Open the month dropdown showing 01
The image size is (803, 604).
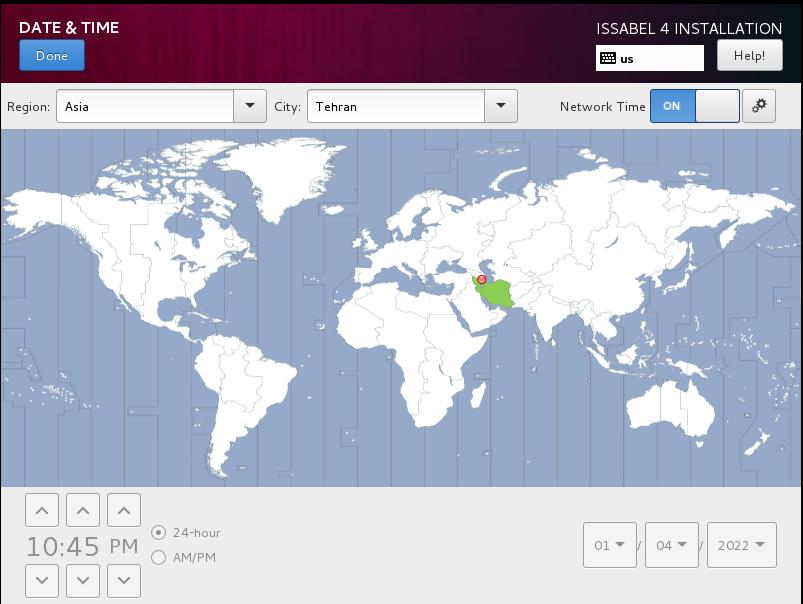610,545
